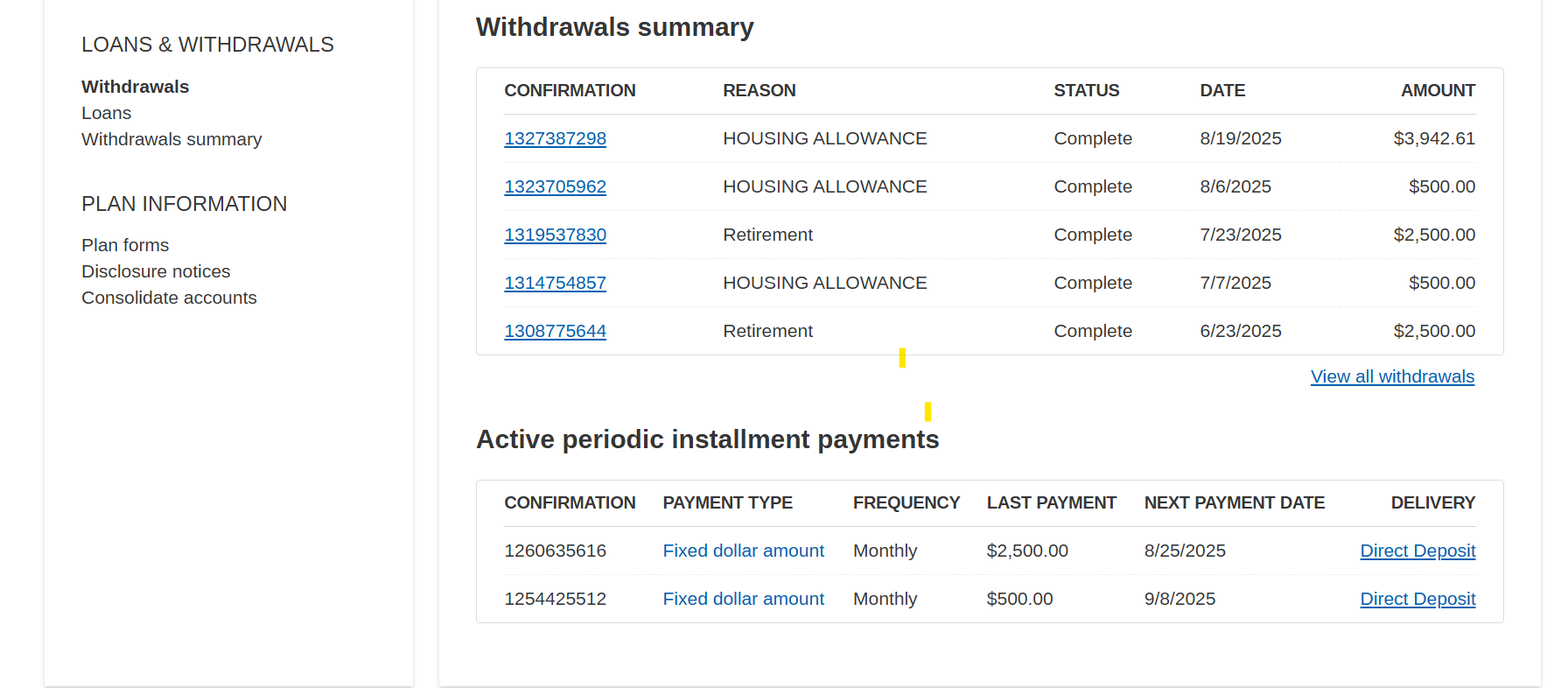Open withdrawal confirmation 1327387298
This screenshot has height=688, width=1568.
[555, 138]
